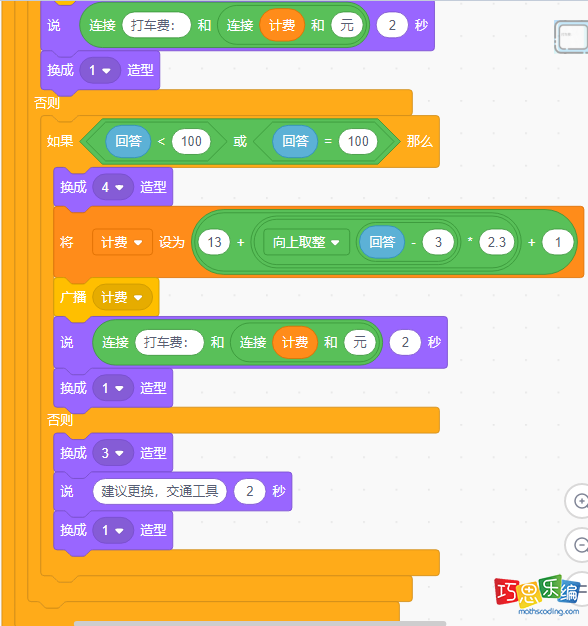This screenshot has width=588, height=626.
Task: Edit the 100 value in the less-than comparison
Action: click(x=191, y=141)
